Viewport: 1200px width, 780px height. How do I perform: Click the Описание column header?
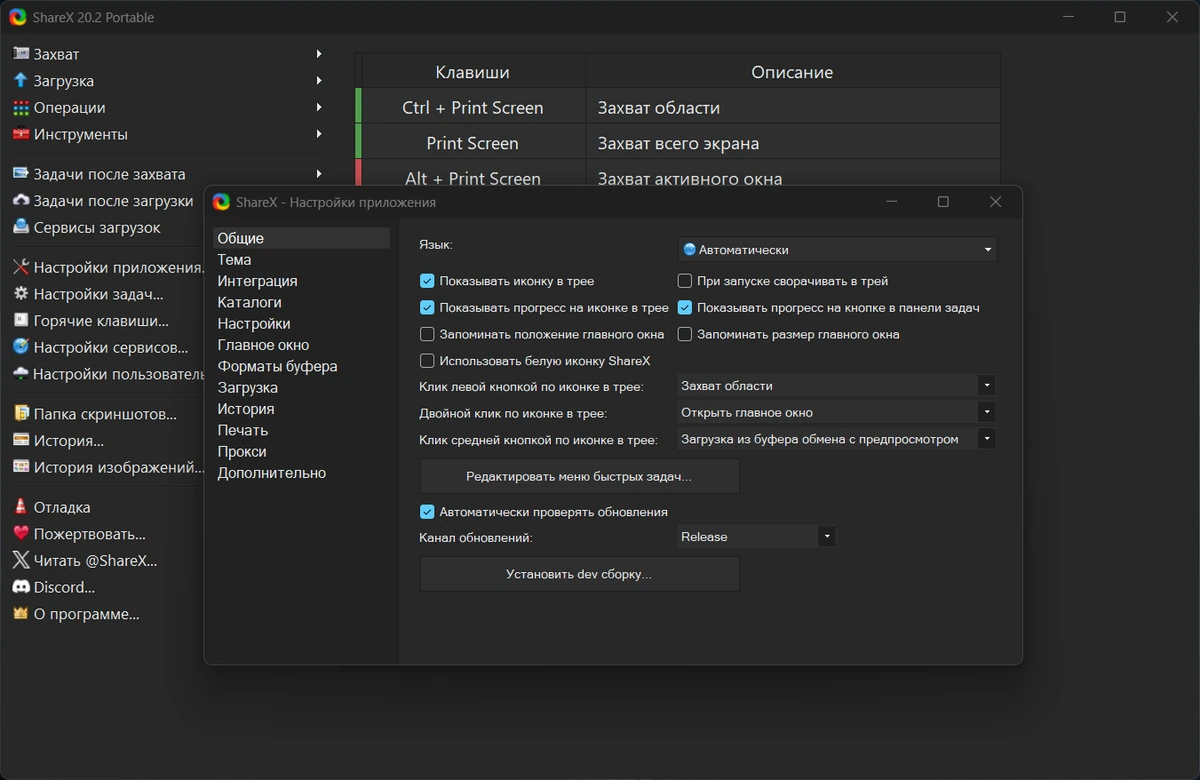click(x=793, y=72)
